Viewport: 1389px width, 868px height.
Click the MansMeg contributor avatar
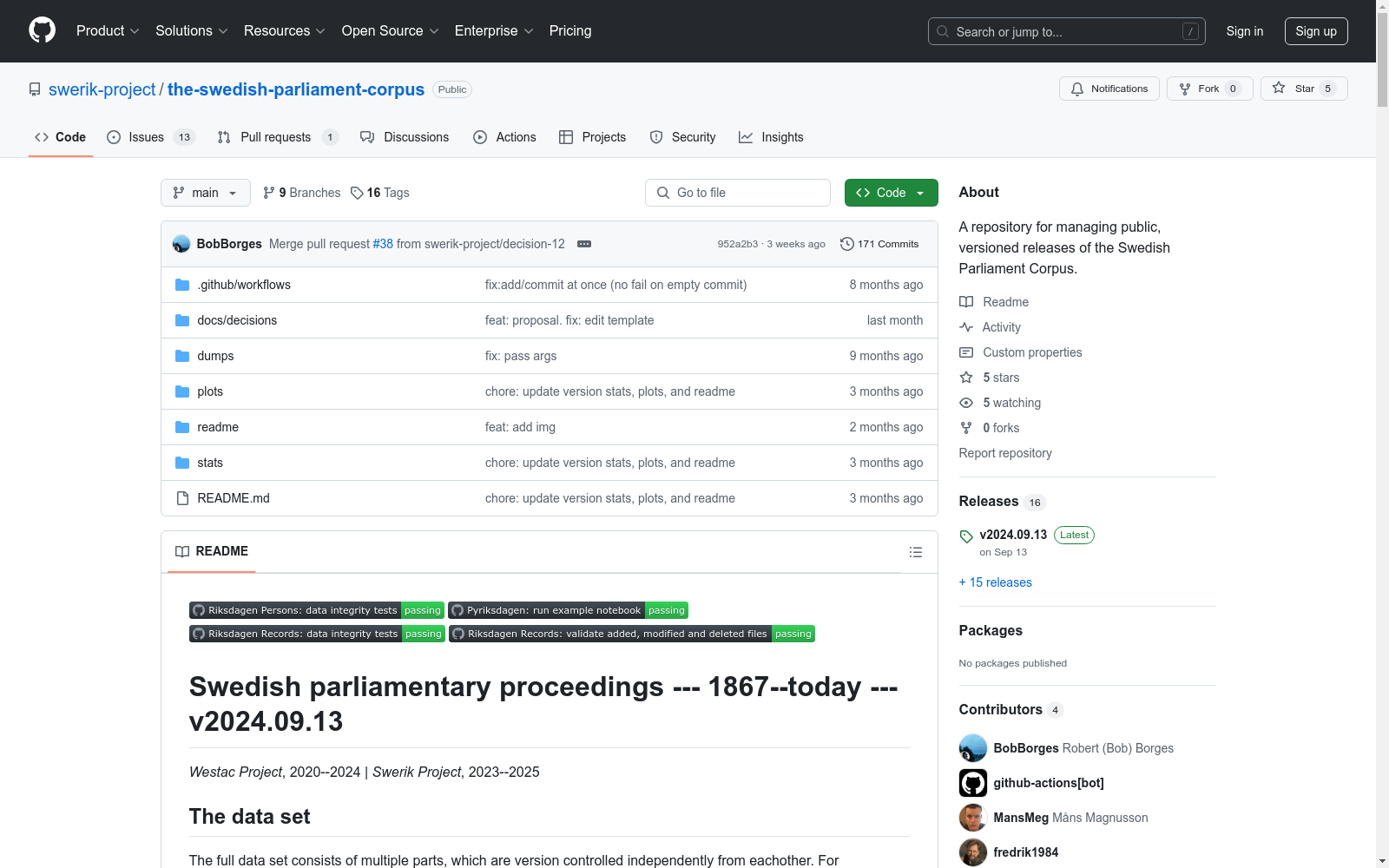pos(973,818)
